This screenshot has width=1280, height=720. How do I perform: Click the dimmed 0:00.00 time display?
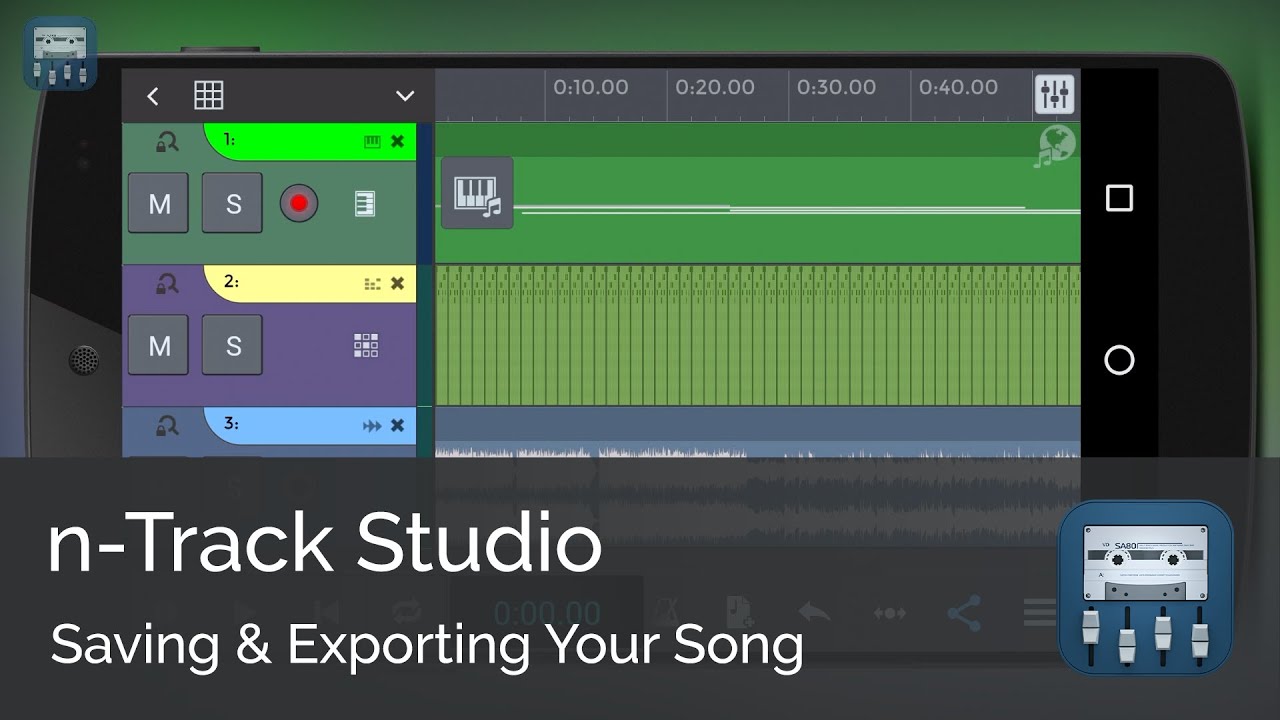click(547, 612)
